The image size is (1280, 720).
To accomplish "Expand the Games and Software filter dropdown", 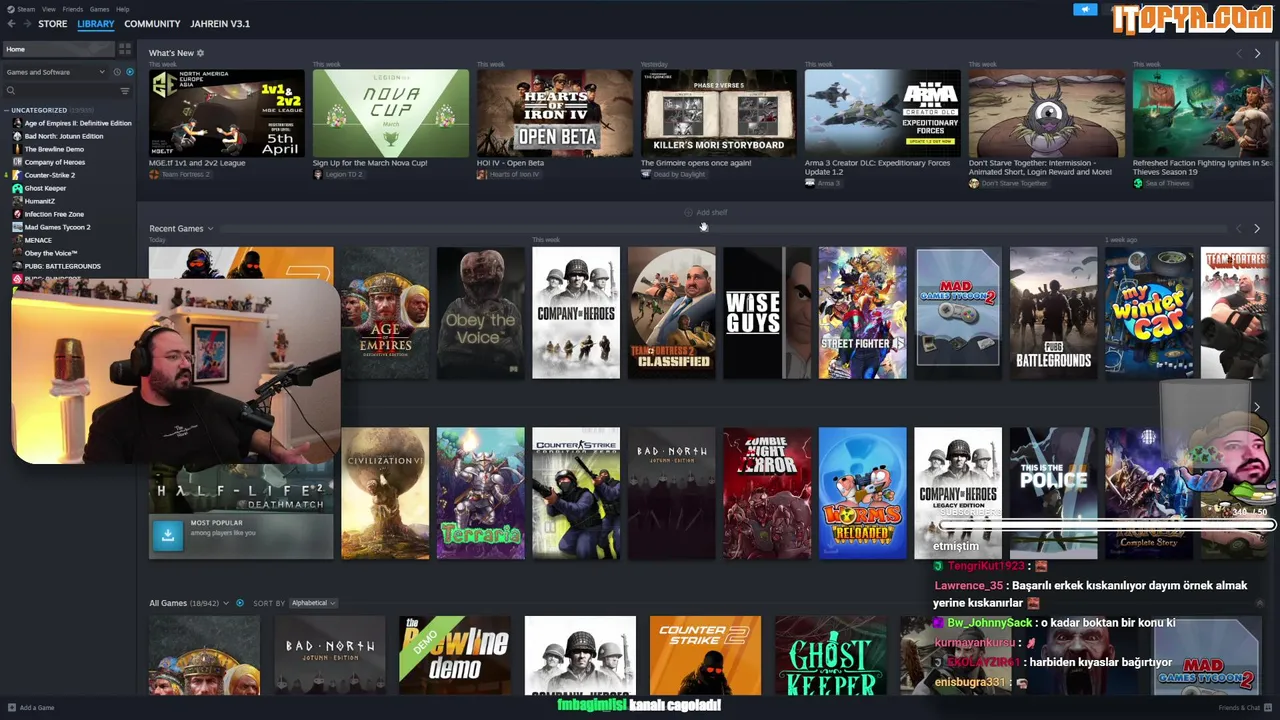I will [55, 72].
